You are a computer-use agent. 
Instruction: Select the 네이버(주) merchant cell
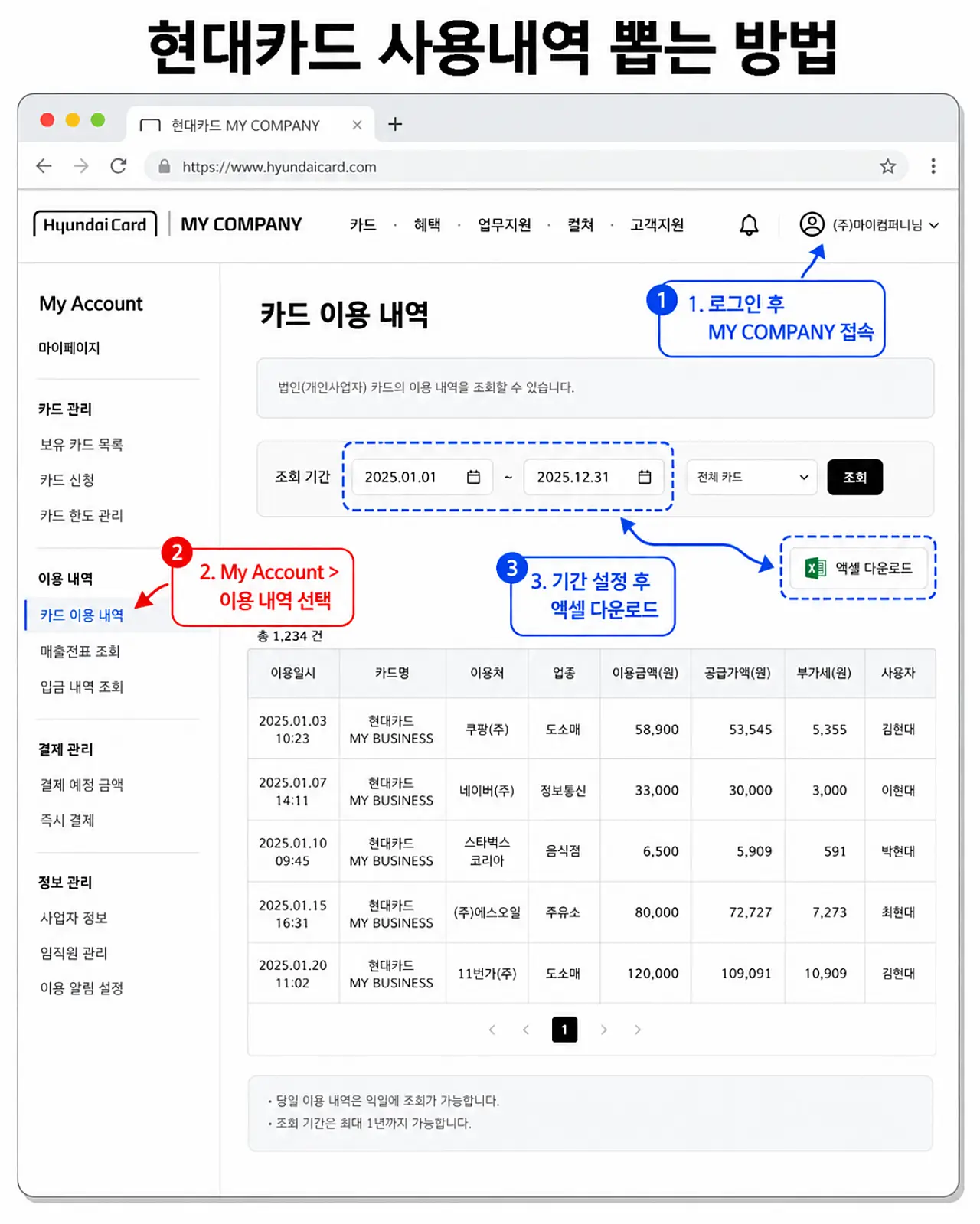point(487,791)
